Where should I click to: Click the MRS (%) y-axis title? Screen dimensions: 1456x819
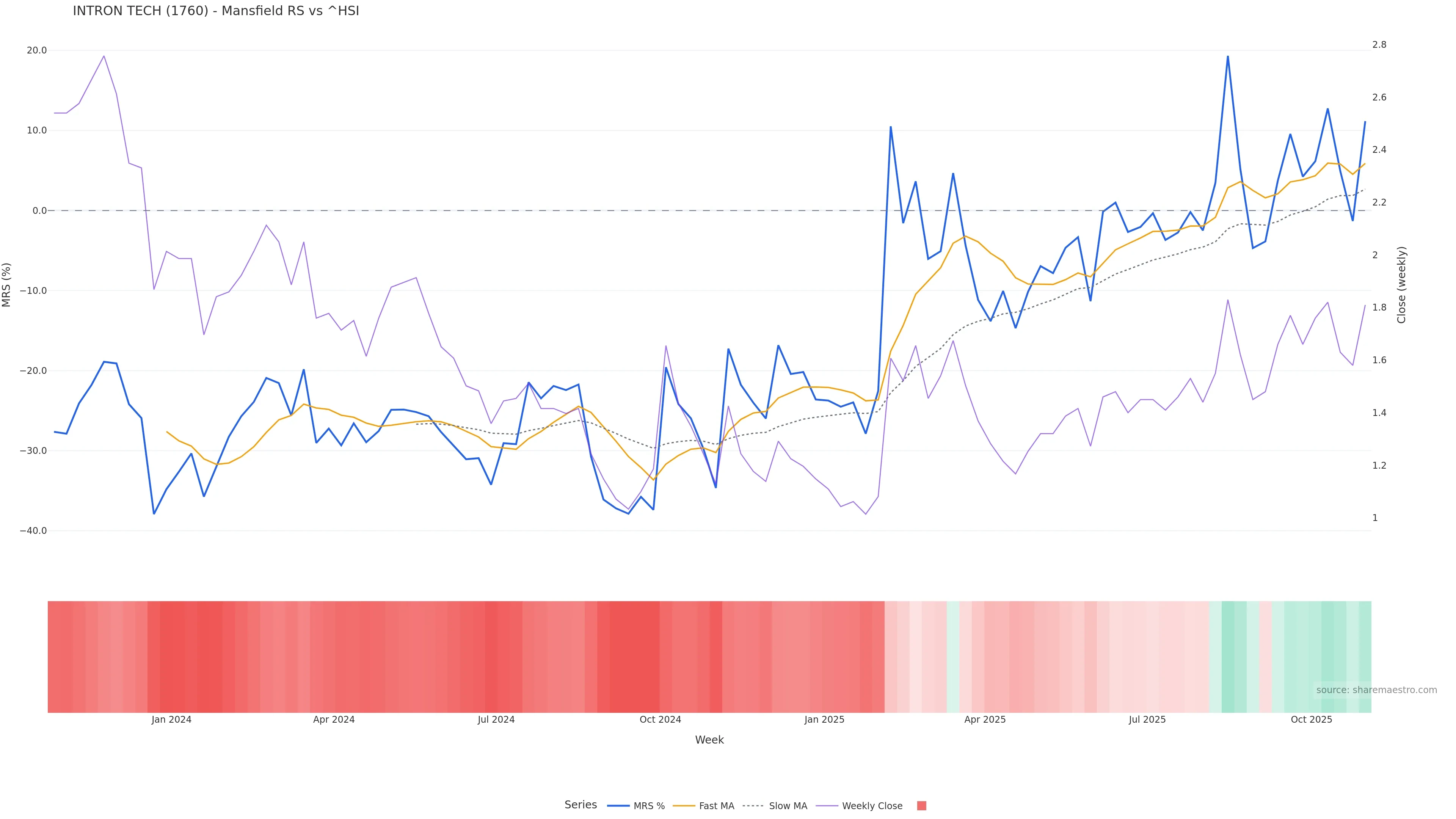(x=7, y=285)
